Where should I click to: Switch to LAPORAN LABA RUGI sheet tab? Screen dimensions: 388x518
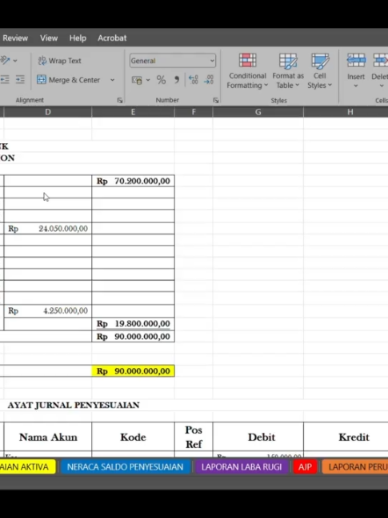tap(242, 467)
